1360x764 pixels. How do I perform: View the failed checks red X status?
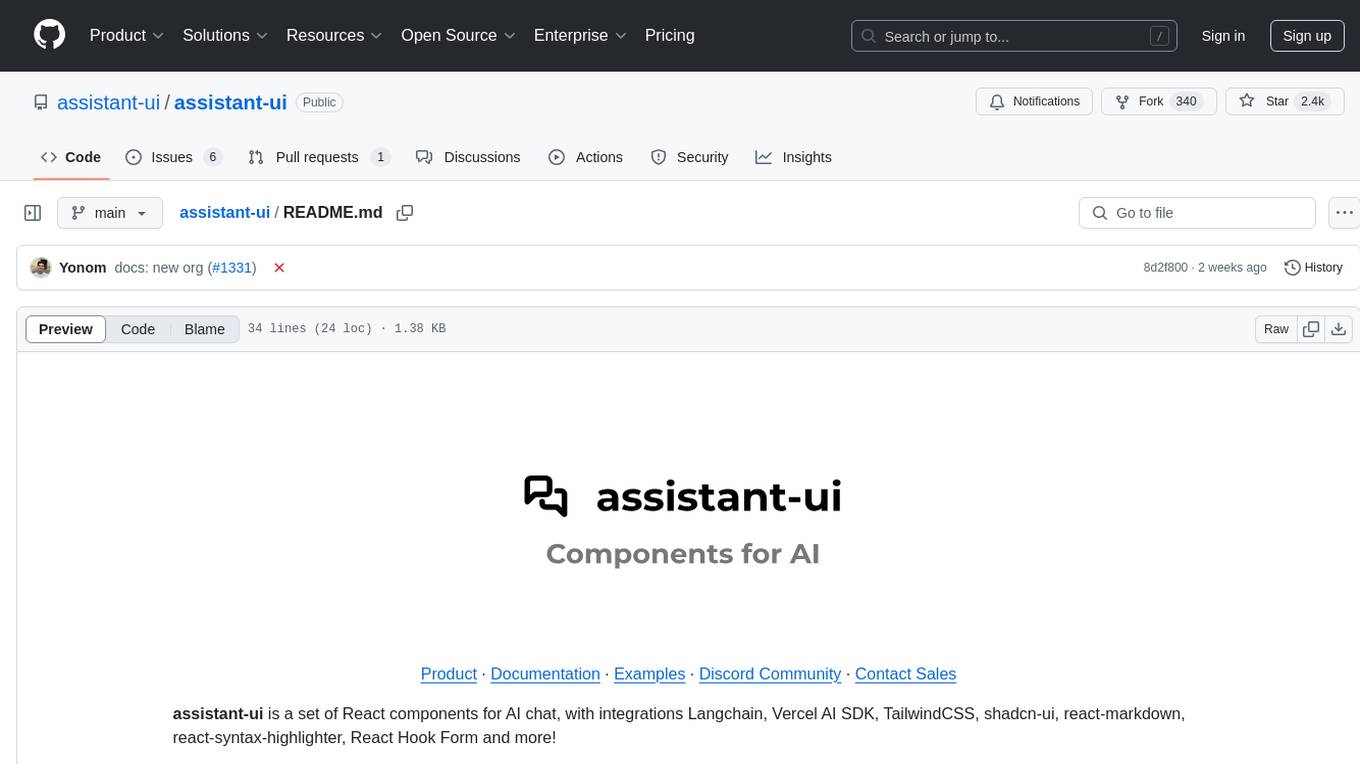coord(280,268)
